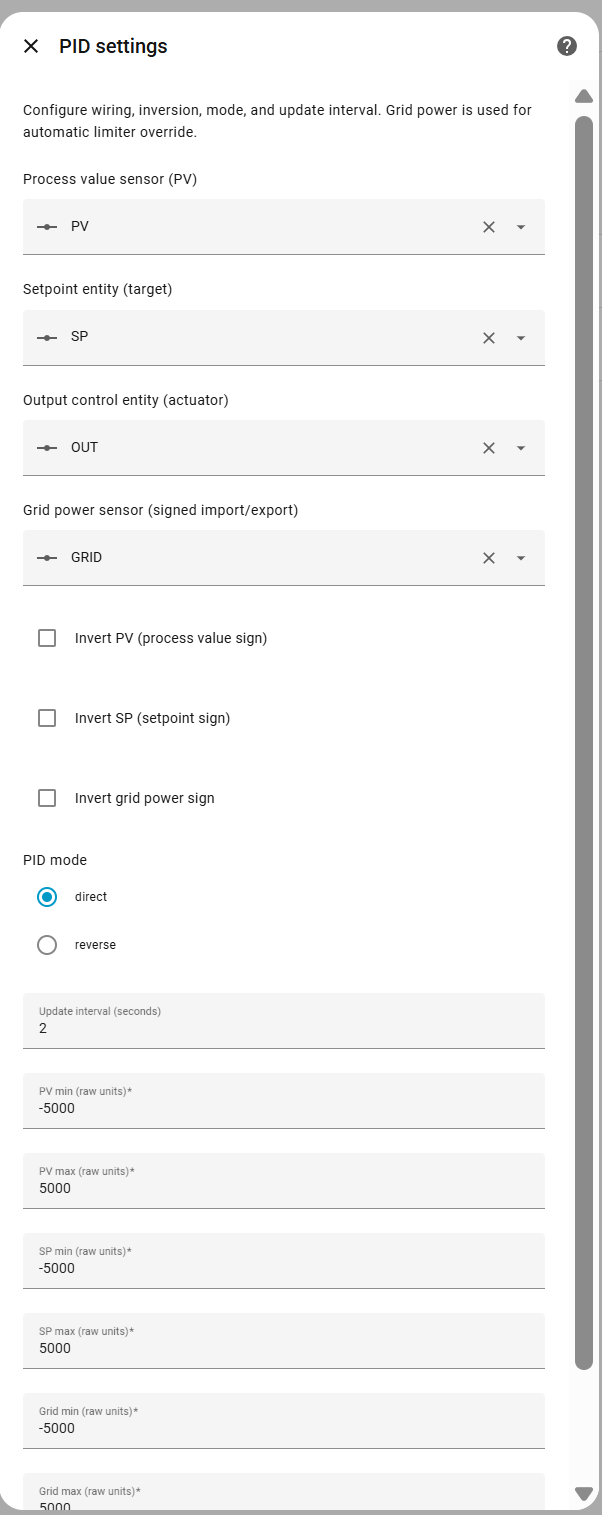Screen dimensions: 602x1515
Task: Expand the grid power sensor dropdown
Action: click(521, 558)
